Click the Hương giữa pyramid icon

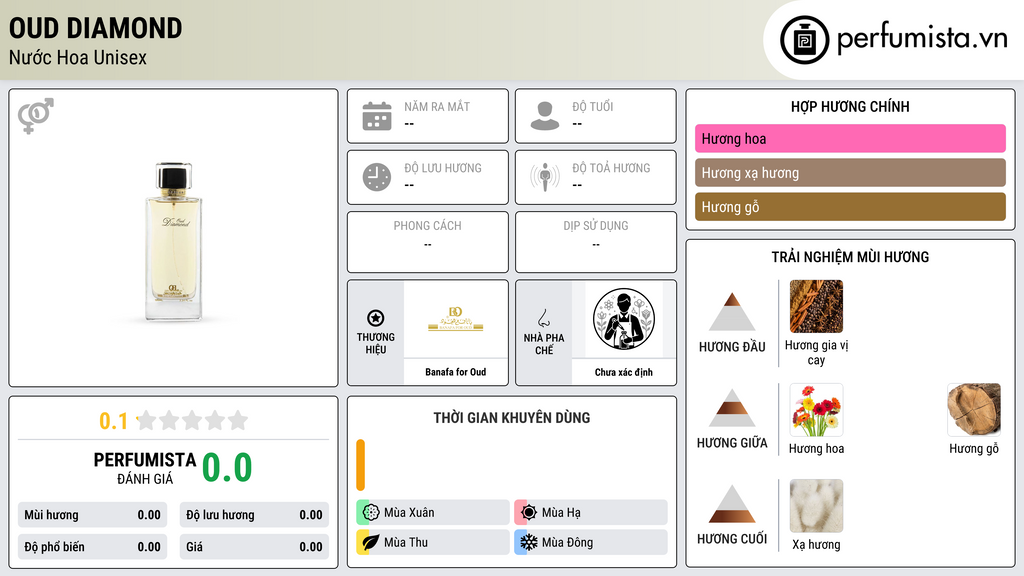pyautogui.click(x=732, y=408)
